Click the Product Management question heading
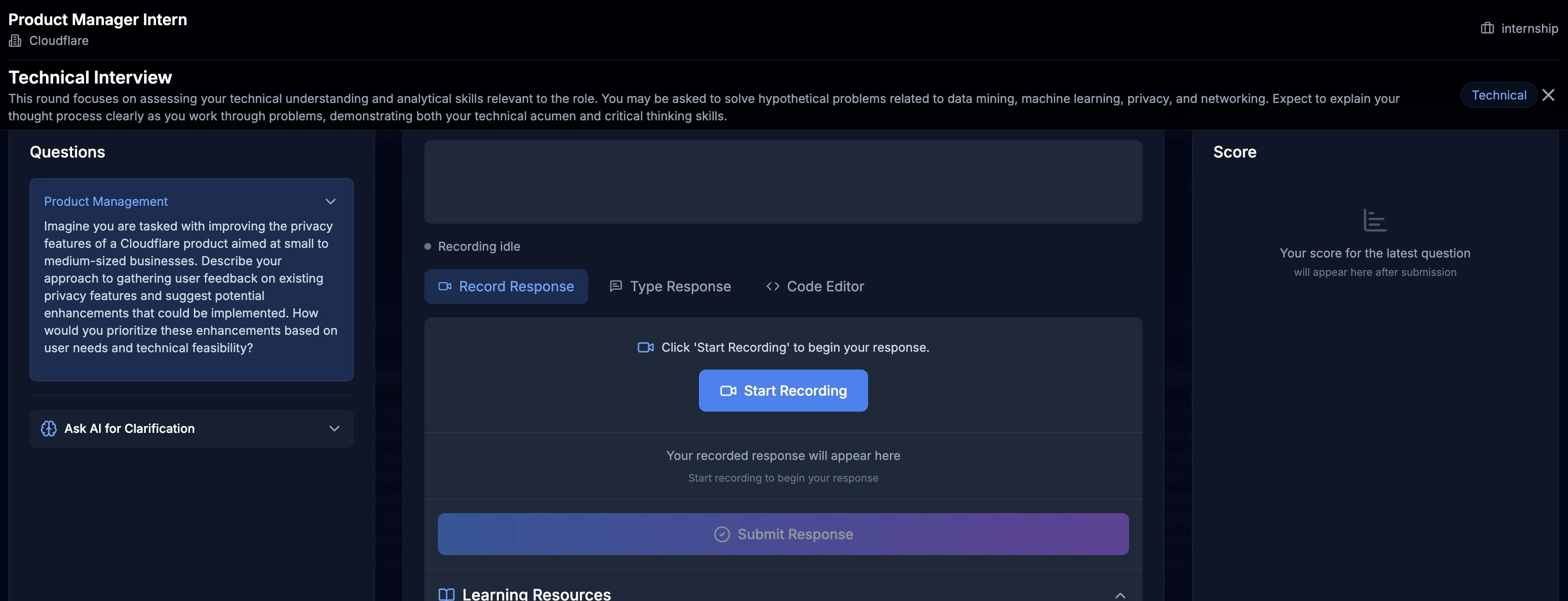The width and height of the screenshot is (1568, 601). tap(106, 201)
